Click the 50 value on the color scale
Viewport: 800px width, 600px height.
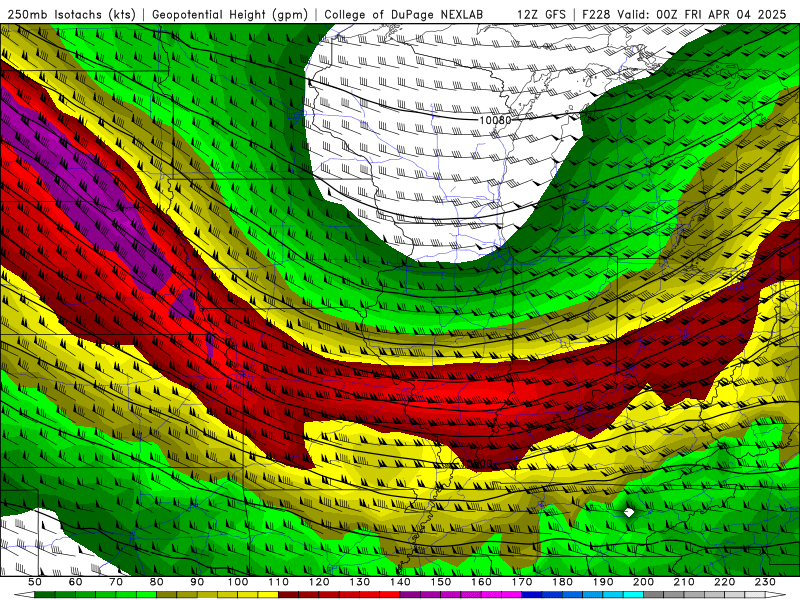click(x=35, y=582)
